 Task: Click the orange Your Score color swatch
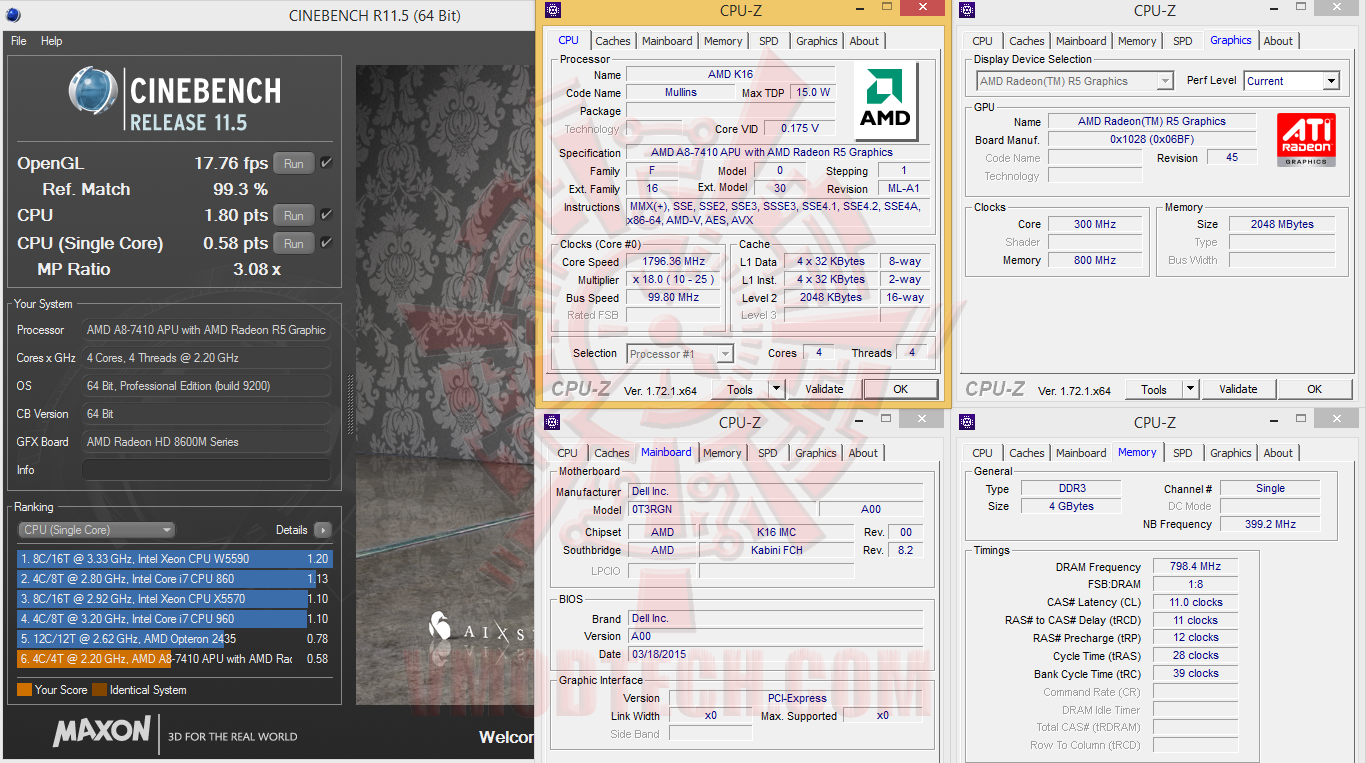(x=24, y=689)
